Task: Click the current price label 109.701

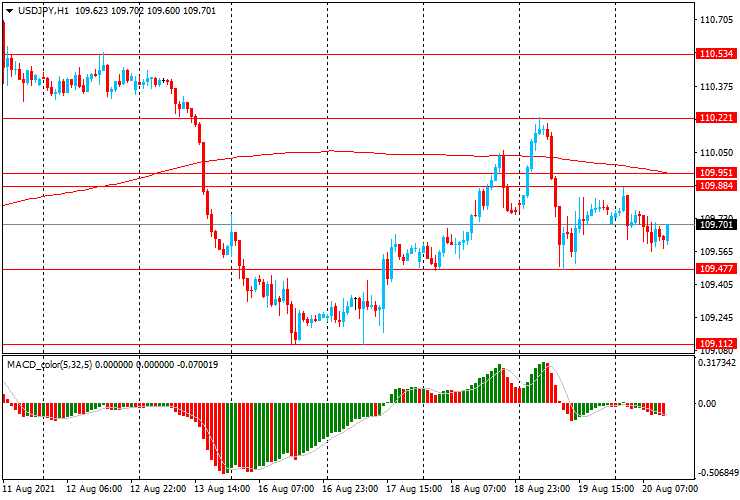Action: [x=716, y=225]
